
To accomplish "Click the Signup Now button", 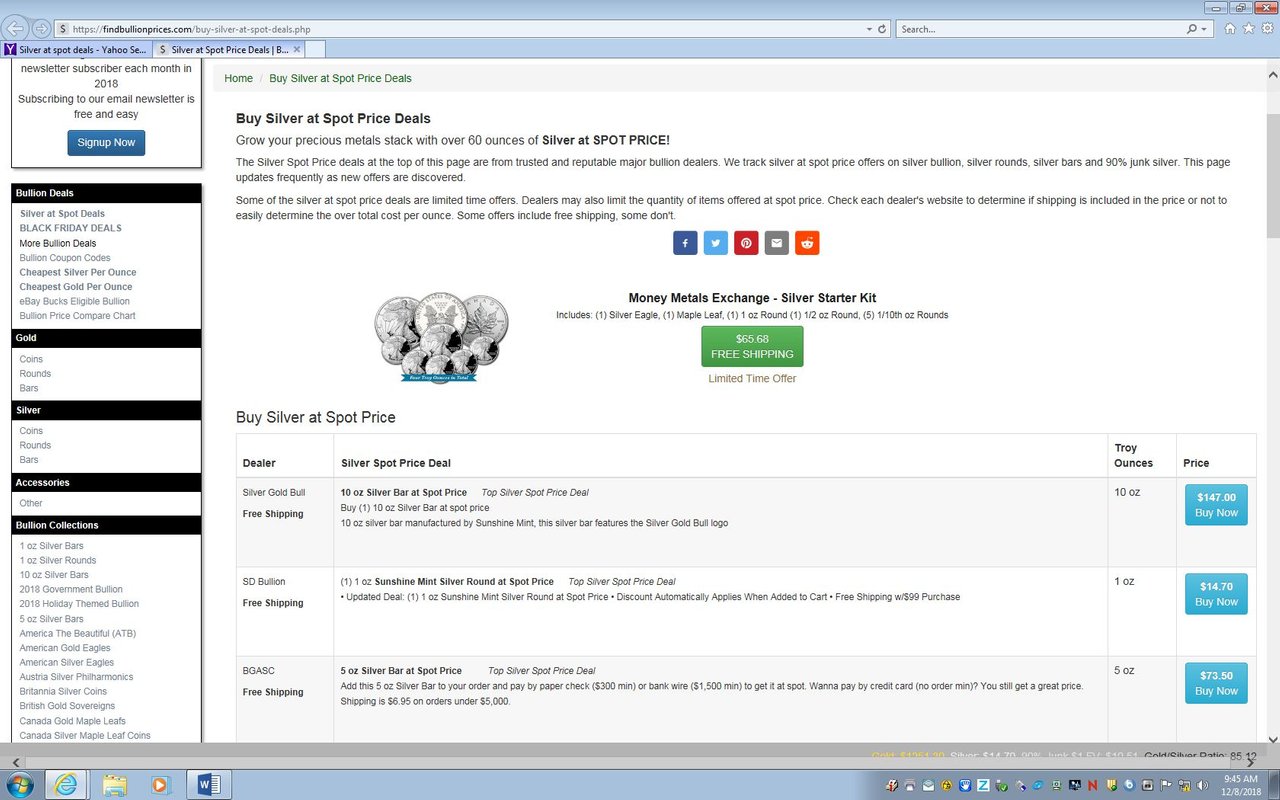I will tap(106, 143).
